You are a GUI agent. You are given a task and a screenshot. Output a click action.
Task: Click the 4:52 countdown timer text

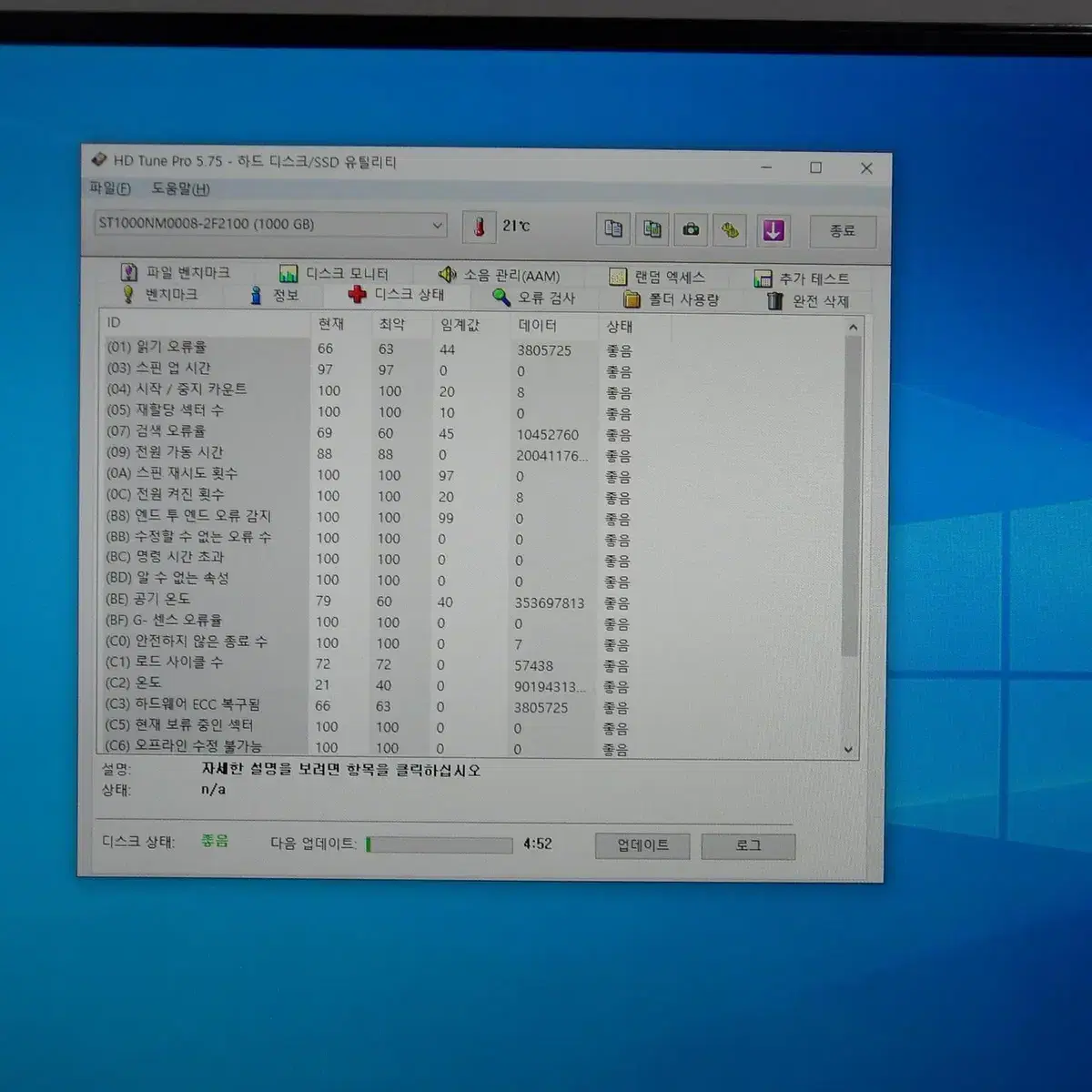[x=538, y=844]
